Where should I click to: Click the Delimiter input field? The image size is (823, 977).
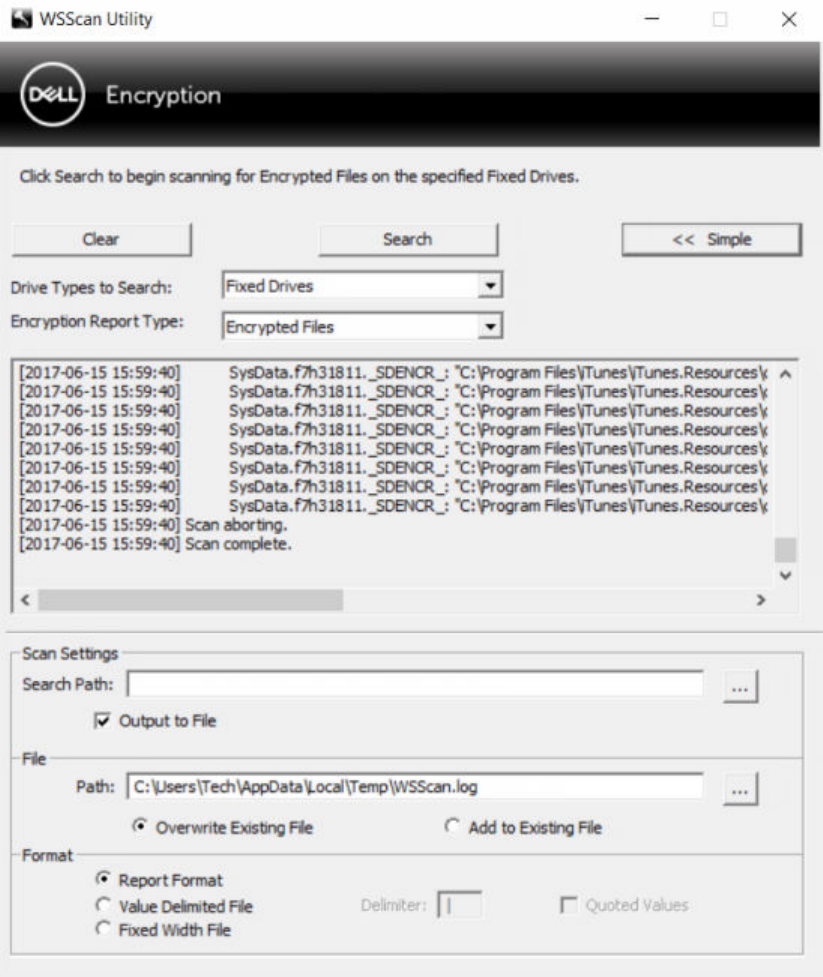point(460,905)
